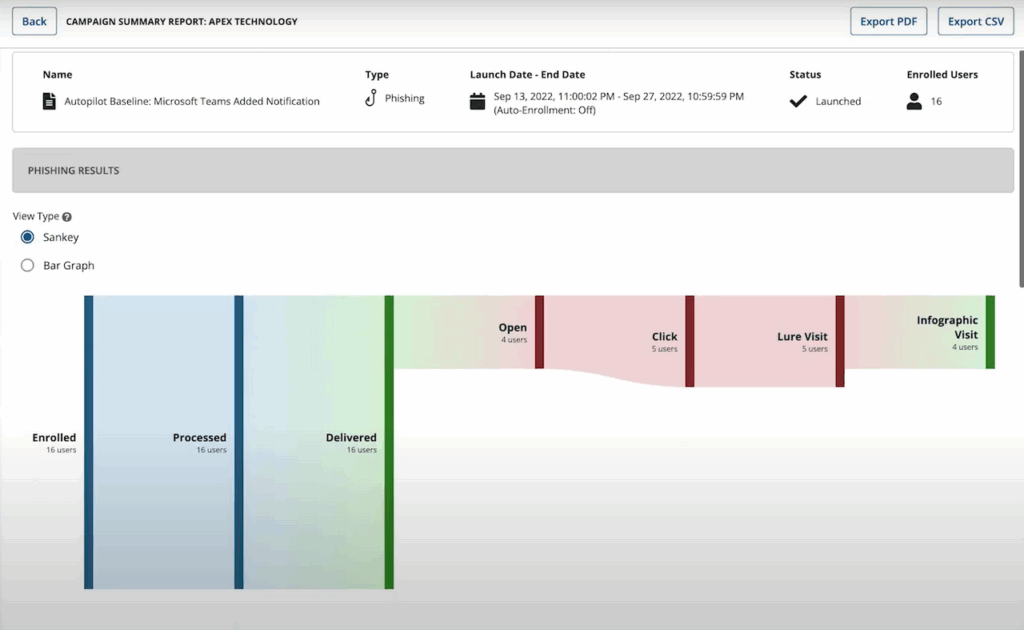This screenshot has width=1024, height=630.
Task: Select the Sankey view radio button
Action: coord(28,238)
